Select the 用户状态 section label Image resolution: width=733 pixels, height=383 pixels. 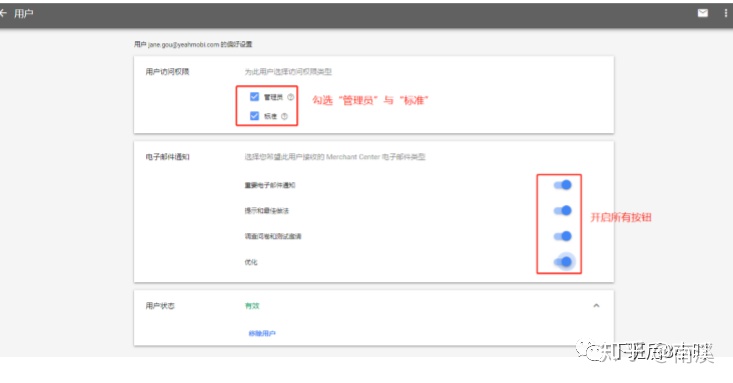[160, 306]
